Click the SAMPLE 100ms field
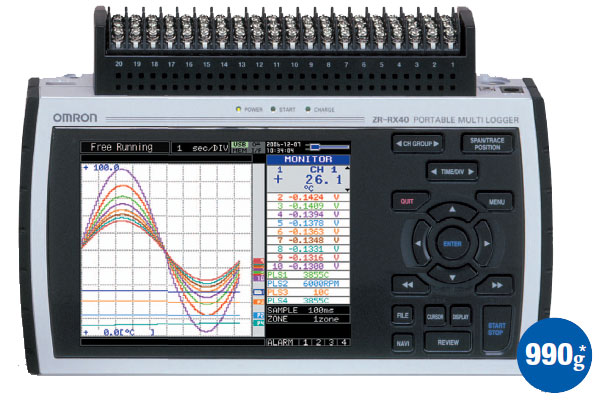 [308, 310]
